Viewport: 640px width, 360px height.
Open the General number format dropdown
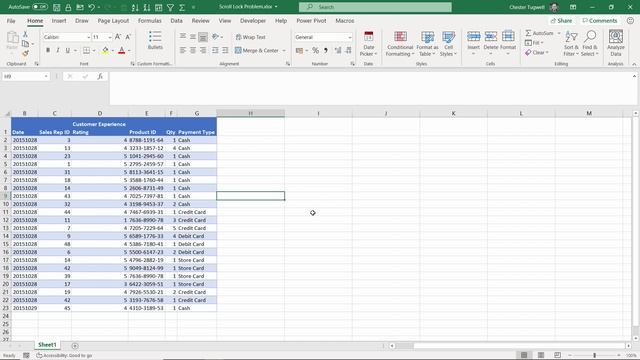pos(350,37)
